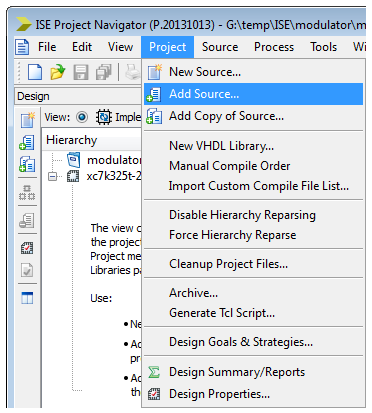Click the blue table-layout icon in Design sidebar
Screen dimensions: 372x413
[x=27, y=298]
